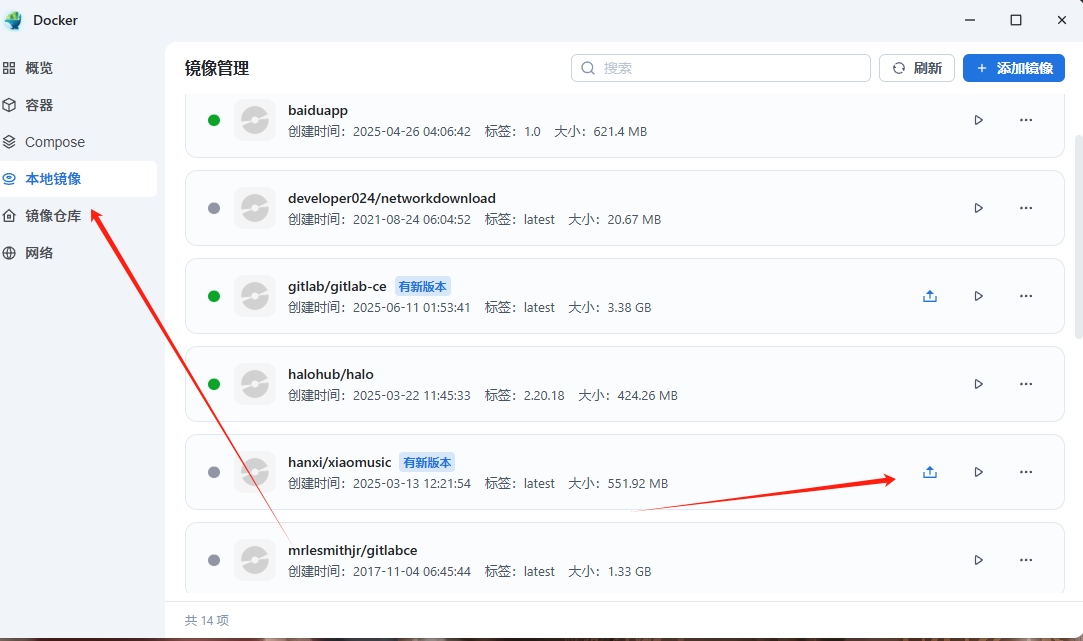Click play icon for developer024/networkdownload
This screenshot has height=641, width=1083.
[978, 208]
